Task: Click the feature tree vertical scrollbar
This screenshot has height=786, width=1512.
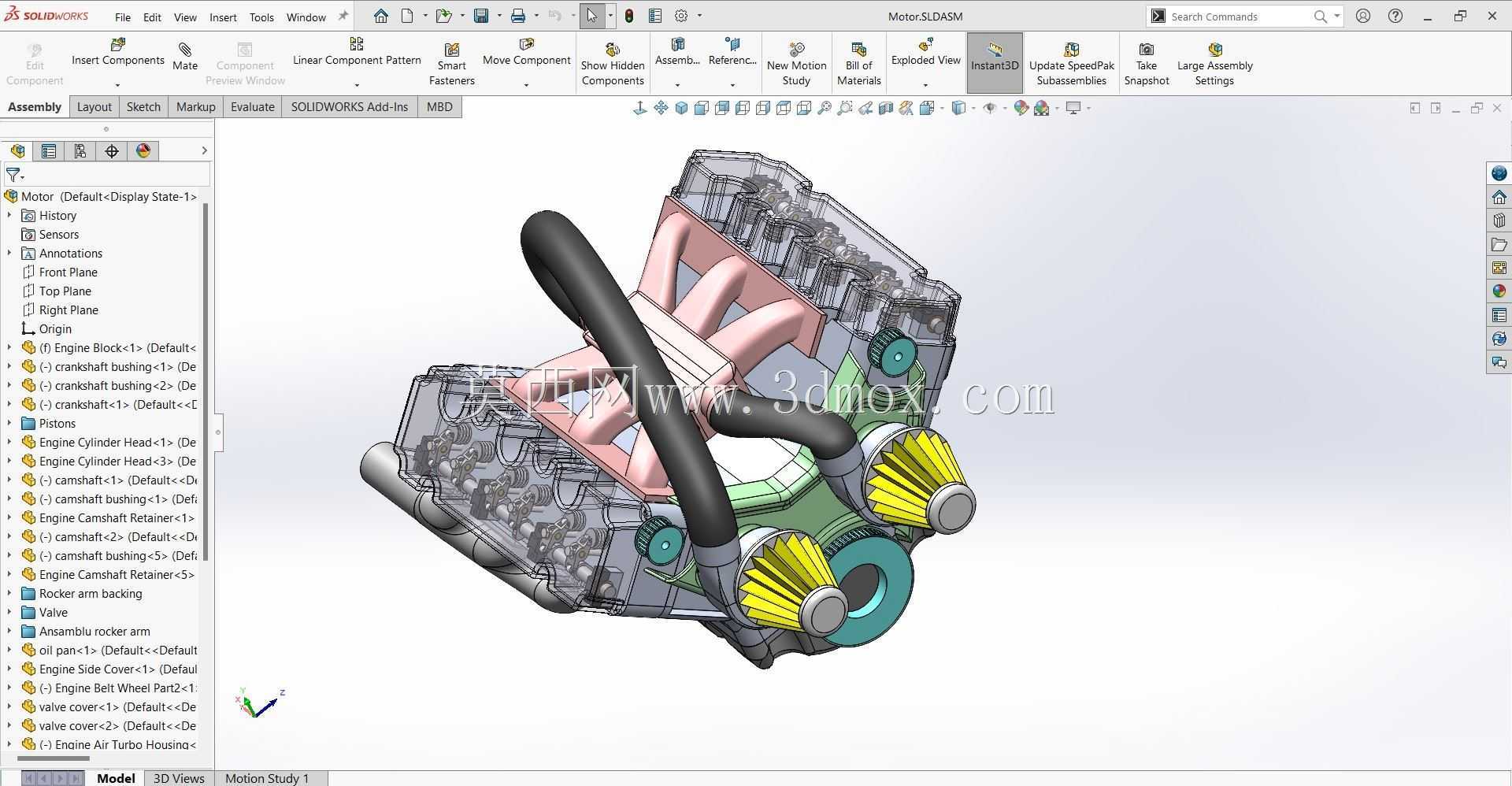Action: [x=206, y=382]
